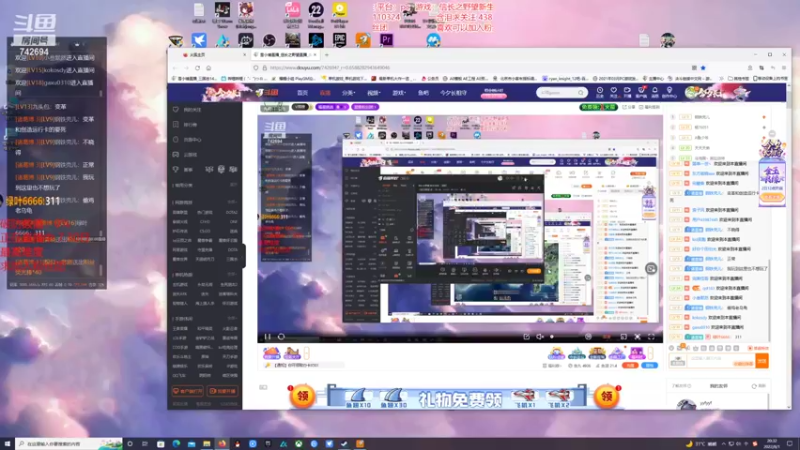Open the OBS Studio desktop icon
Screen dimensions: 800x450
(269, 40)
